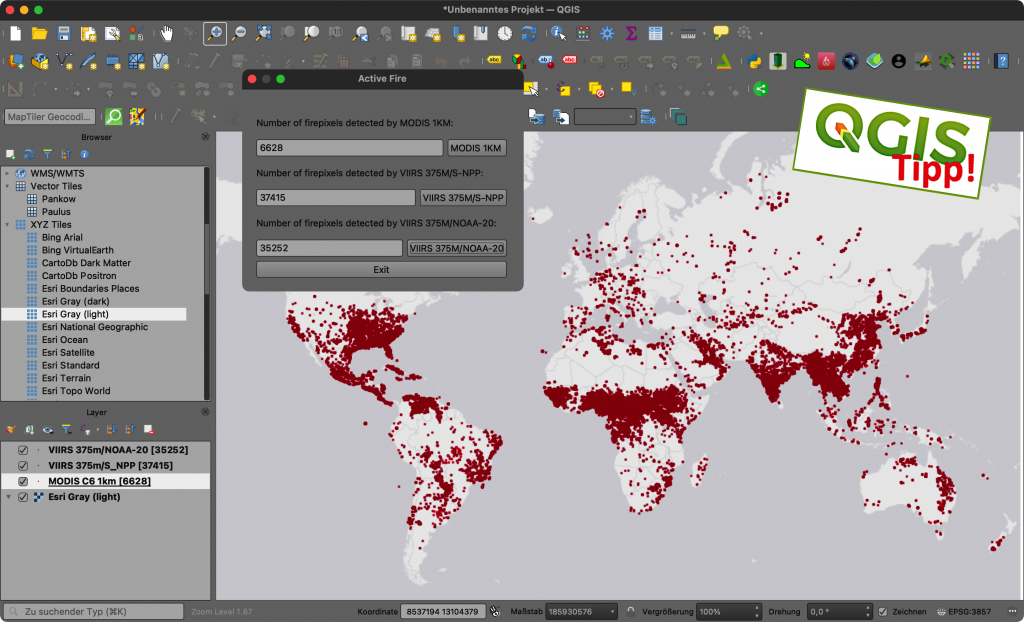
Task: Click the New GeoPackage Layer icon
Action: coord(40,61)
